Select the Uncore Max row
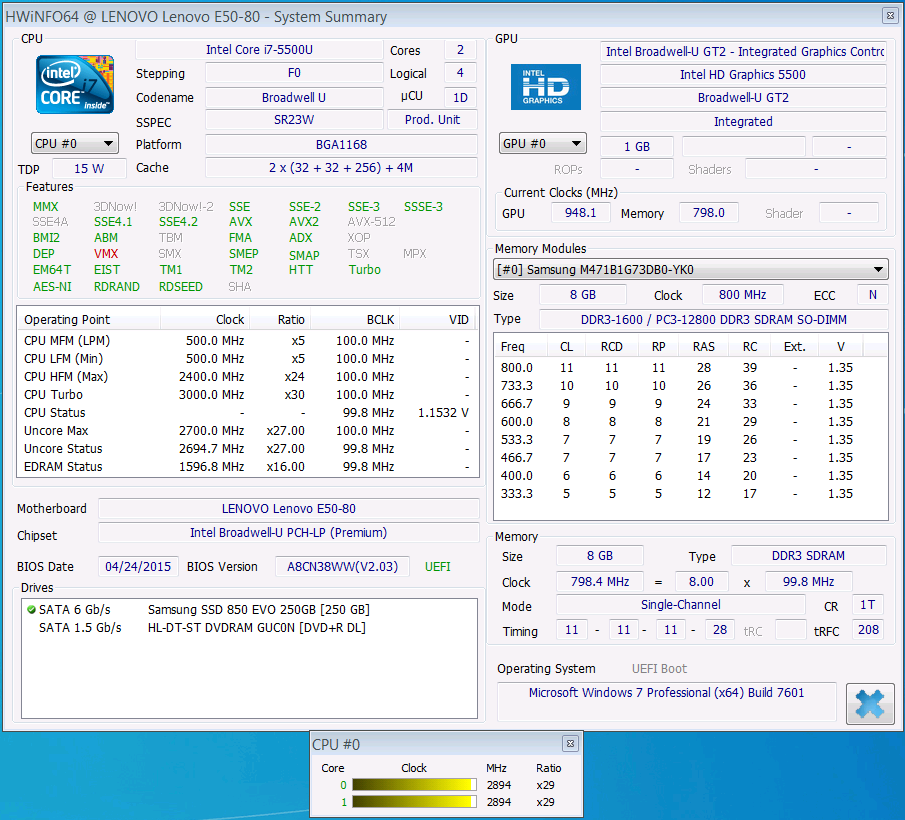The height and width of the screenshot is (820, 905). pyautogui.click(x=248, y=430)
